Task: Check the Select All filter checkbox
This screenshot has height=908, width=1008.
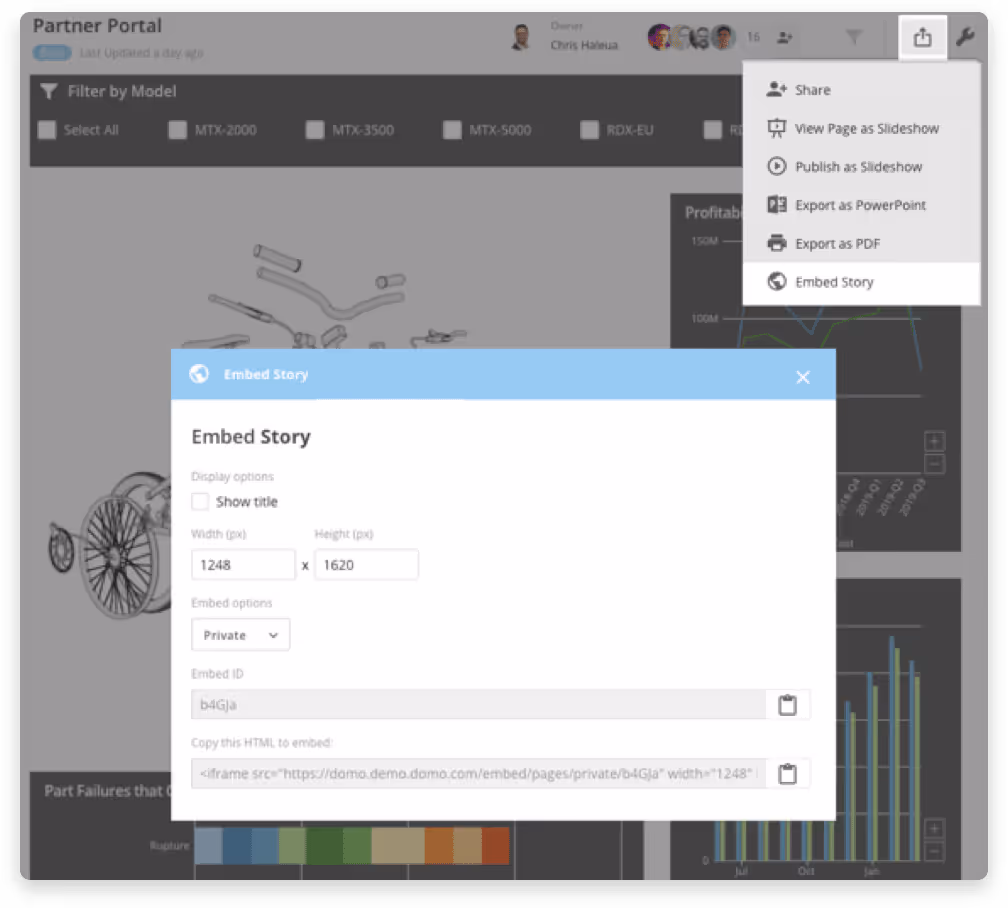Action: point(47,130)
